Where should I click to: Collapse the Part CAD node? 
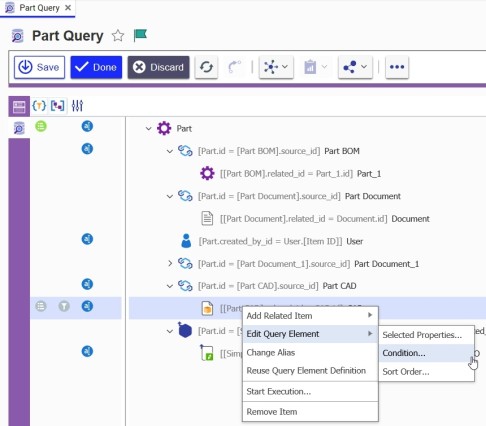pyautogui.click(x=170, y=286)
